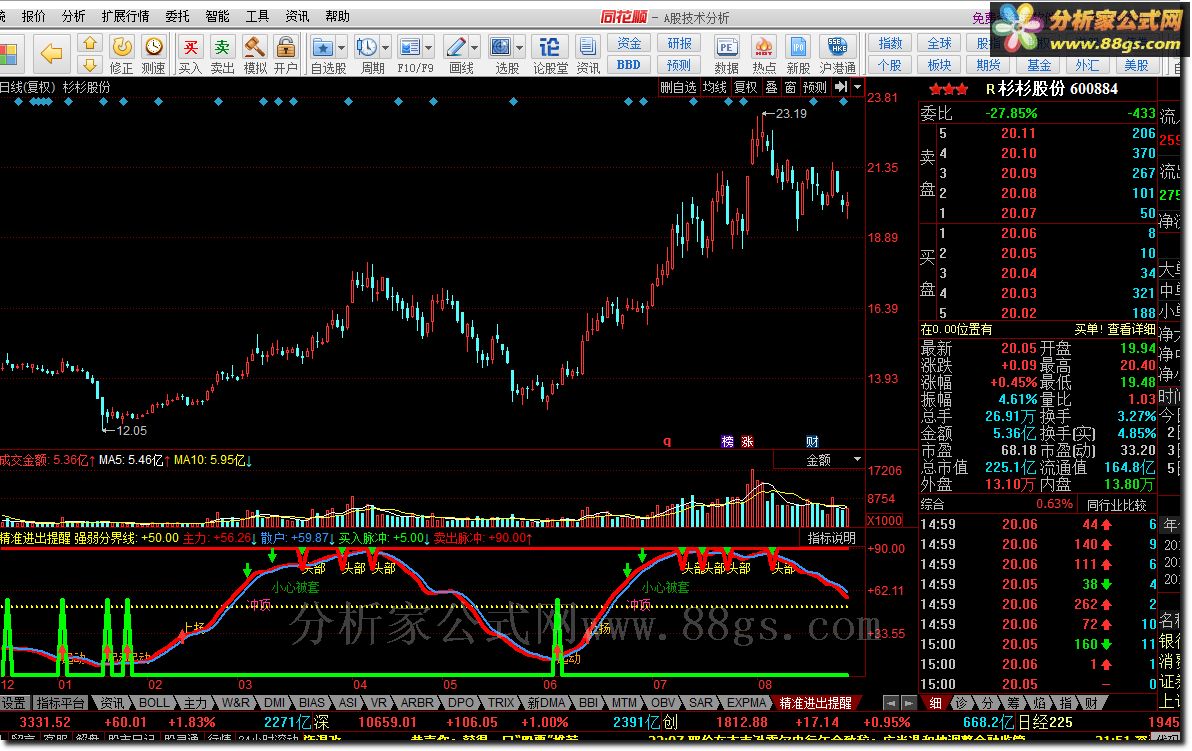
Task: Click the 测速 clock icon
Action: 154,48
